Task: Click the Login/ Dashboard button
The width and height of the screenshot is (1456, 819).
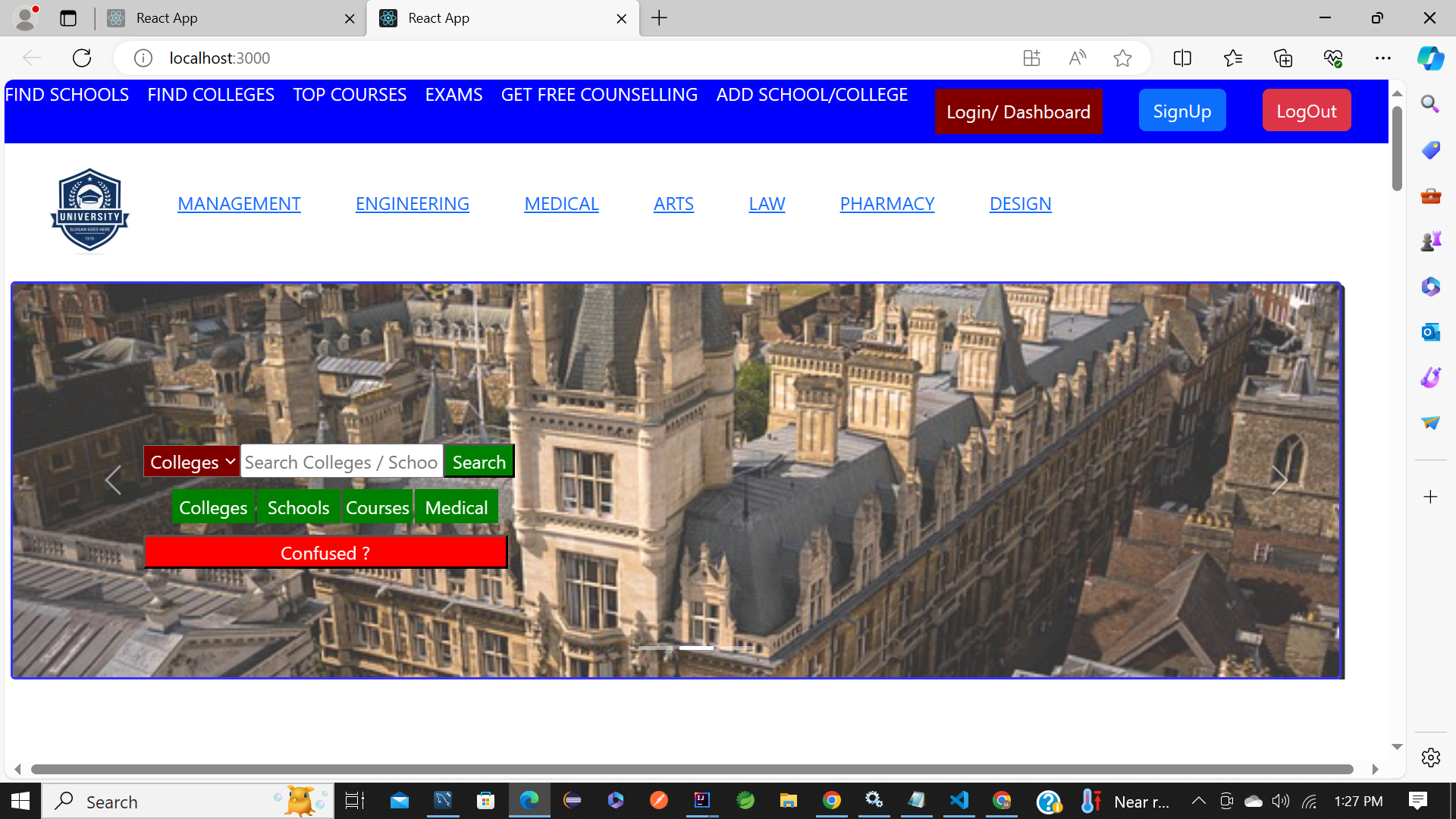Action: click(1018, 112)
